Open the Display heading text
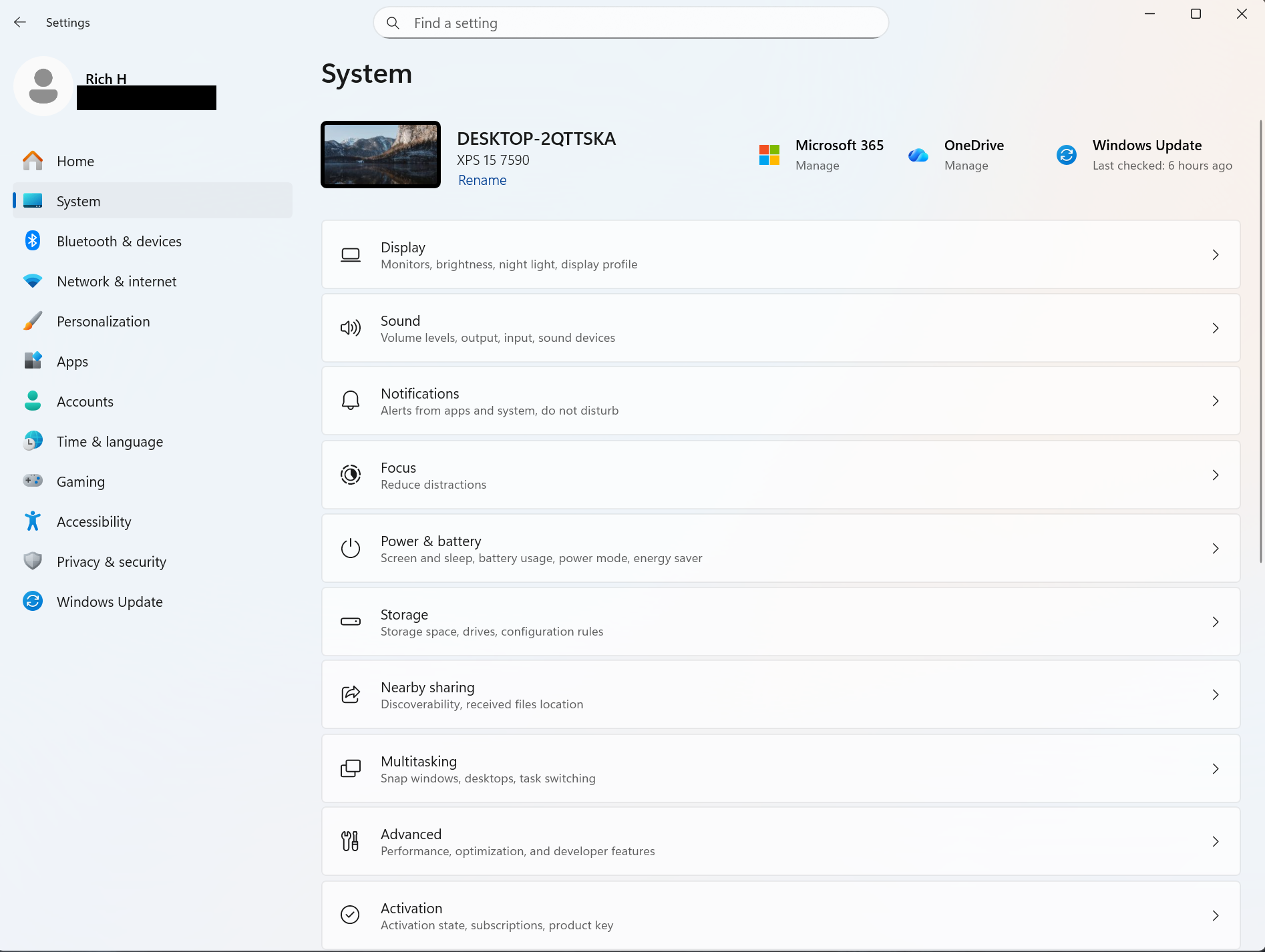The image size is (1265, 952). [x=403, y=247]
